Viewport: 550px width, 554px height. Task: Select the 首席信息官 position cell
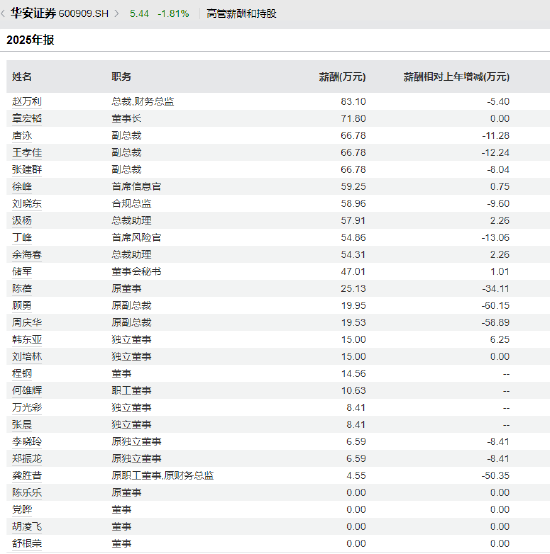click(x=136, y=187)
